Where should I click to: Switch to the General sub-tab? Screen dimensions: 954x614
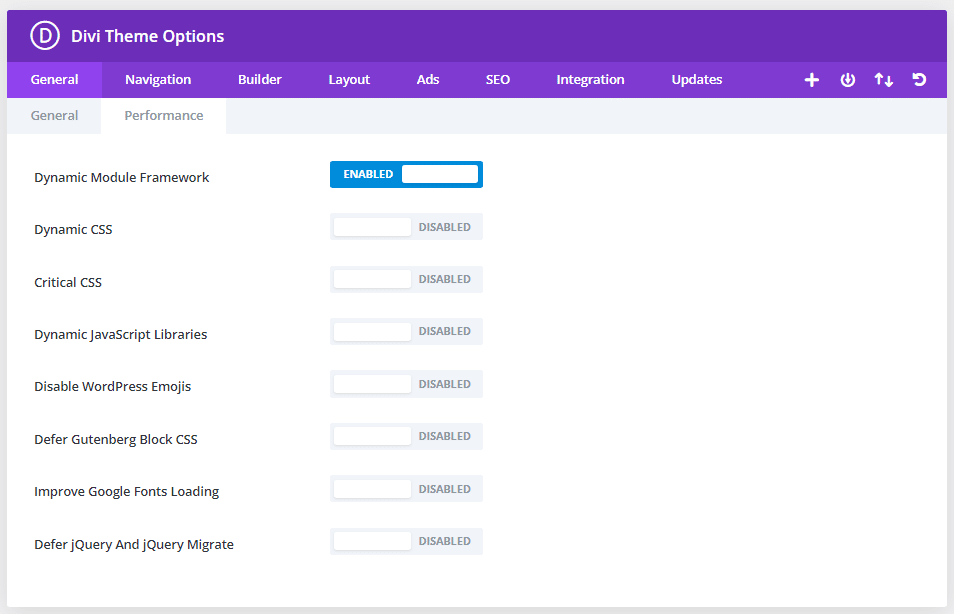54,116
